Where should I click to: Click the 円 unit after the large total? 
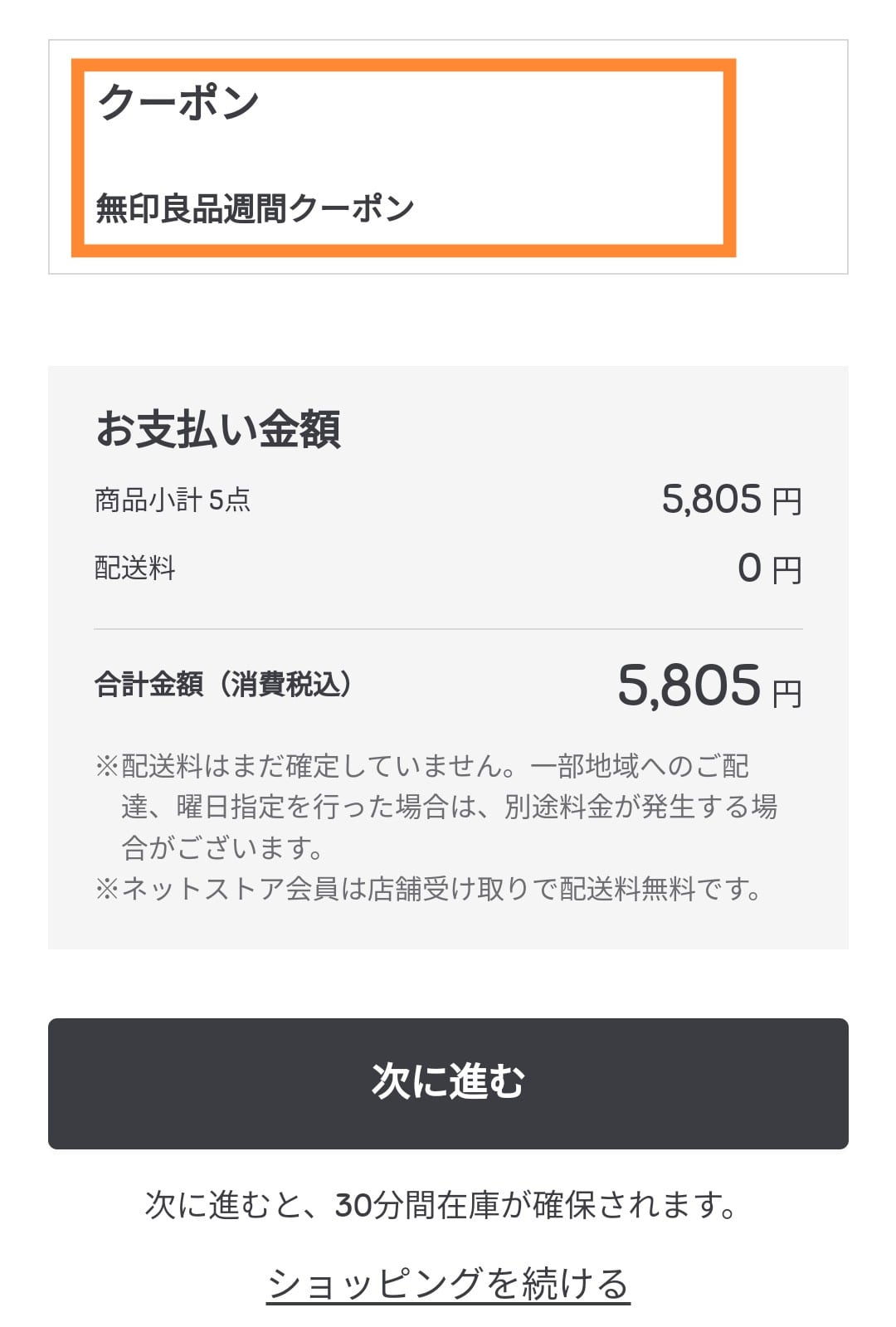pyautogui.click(x=786, y=694)
